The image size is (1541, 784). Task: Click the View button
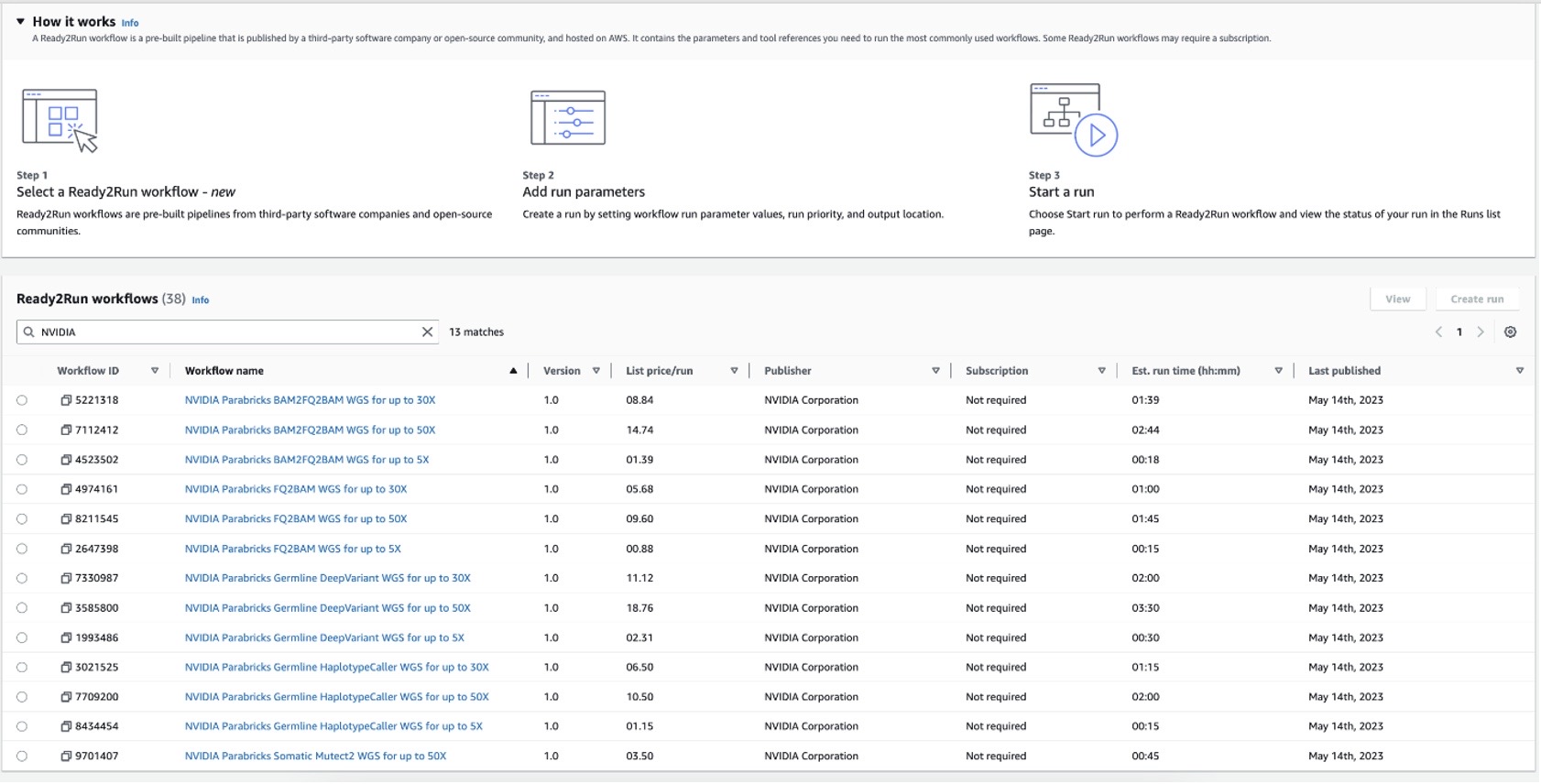[1397, 299]
